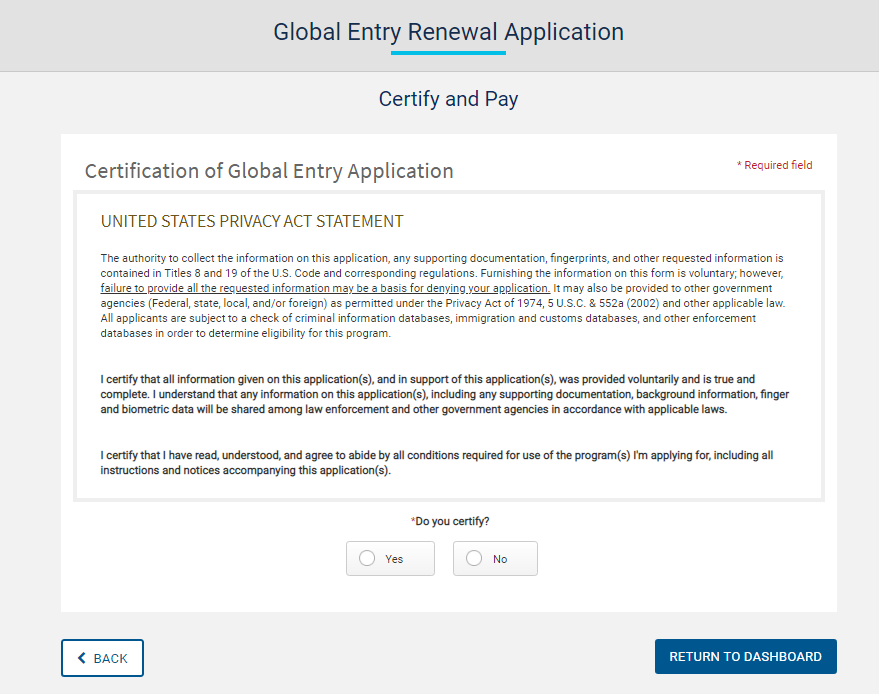Click UNITED STATES PRIVACY ACT STATEMENT heading
This screenshot has height=694, width=879.
pos(252,221)
